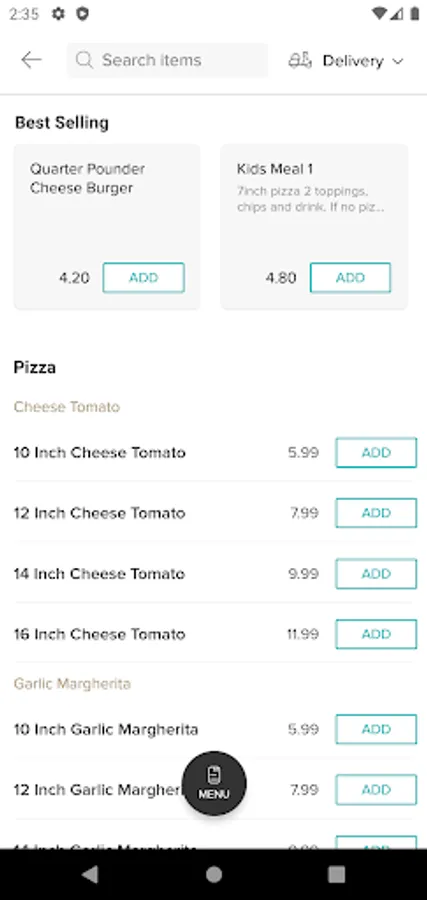This screenshot has height=900, width=427.
Task: Add 12 Inch Garlic Margherita pizza
Action: [376, 790]
